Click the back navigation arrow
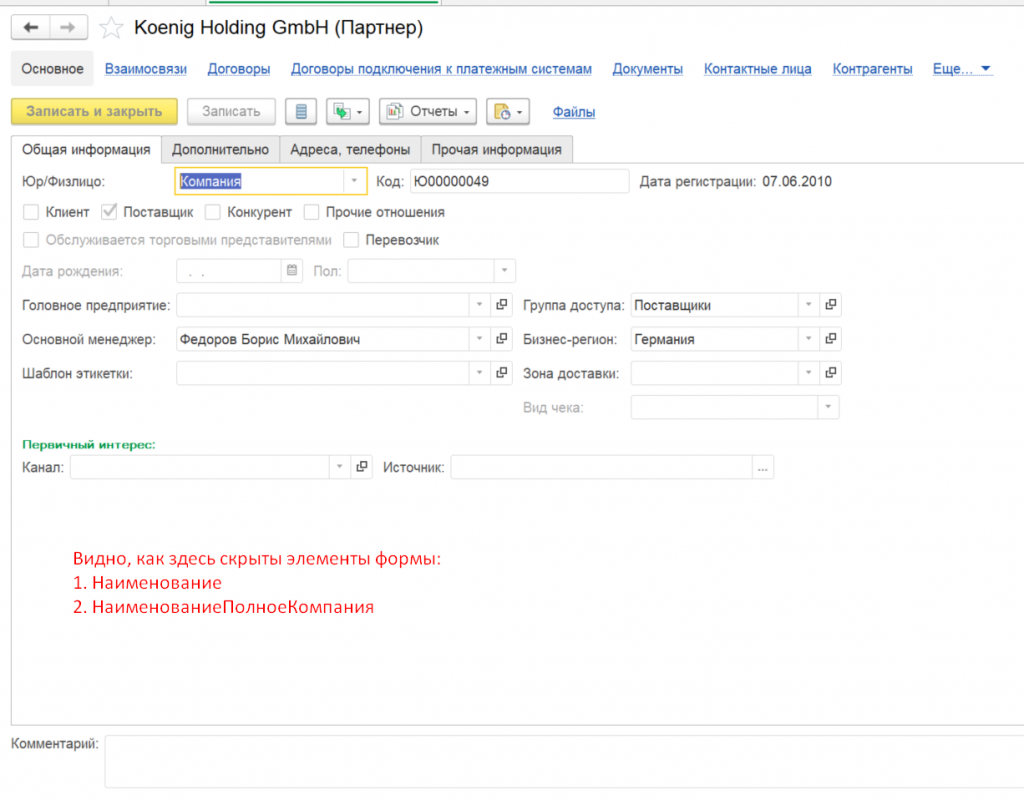Image resolution: width=1024 pixels, height=800 pixels. pyautogui.click(x=30, y=28)
